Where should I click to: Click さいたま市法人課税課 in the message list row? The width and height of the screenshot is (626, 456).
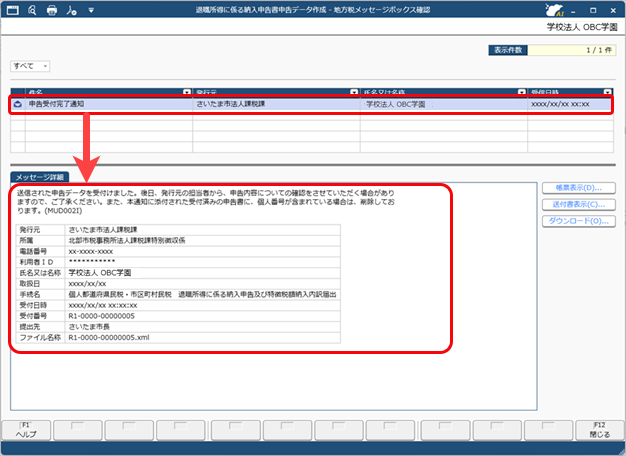click(x=231, y=104)
